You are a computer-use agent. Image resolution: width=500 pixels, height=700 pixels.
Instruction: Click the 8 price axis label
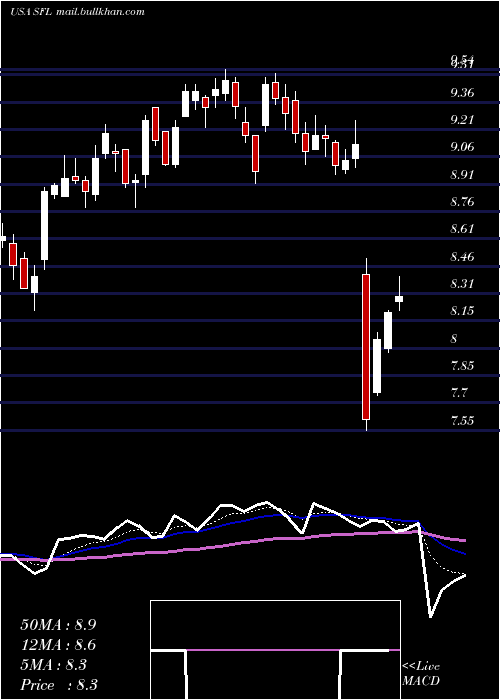(454, 339)
